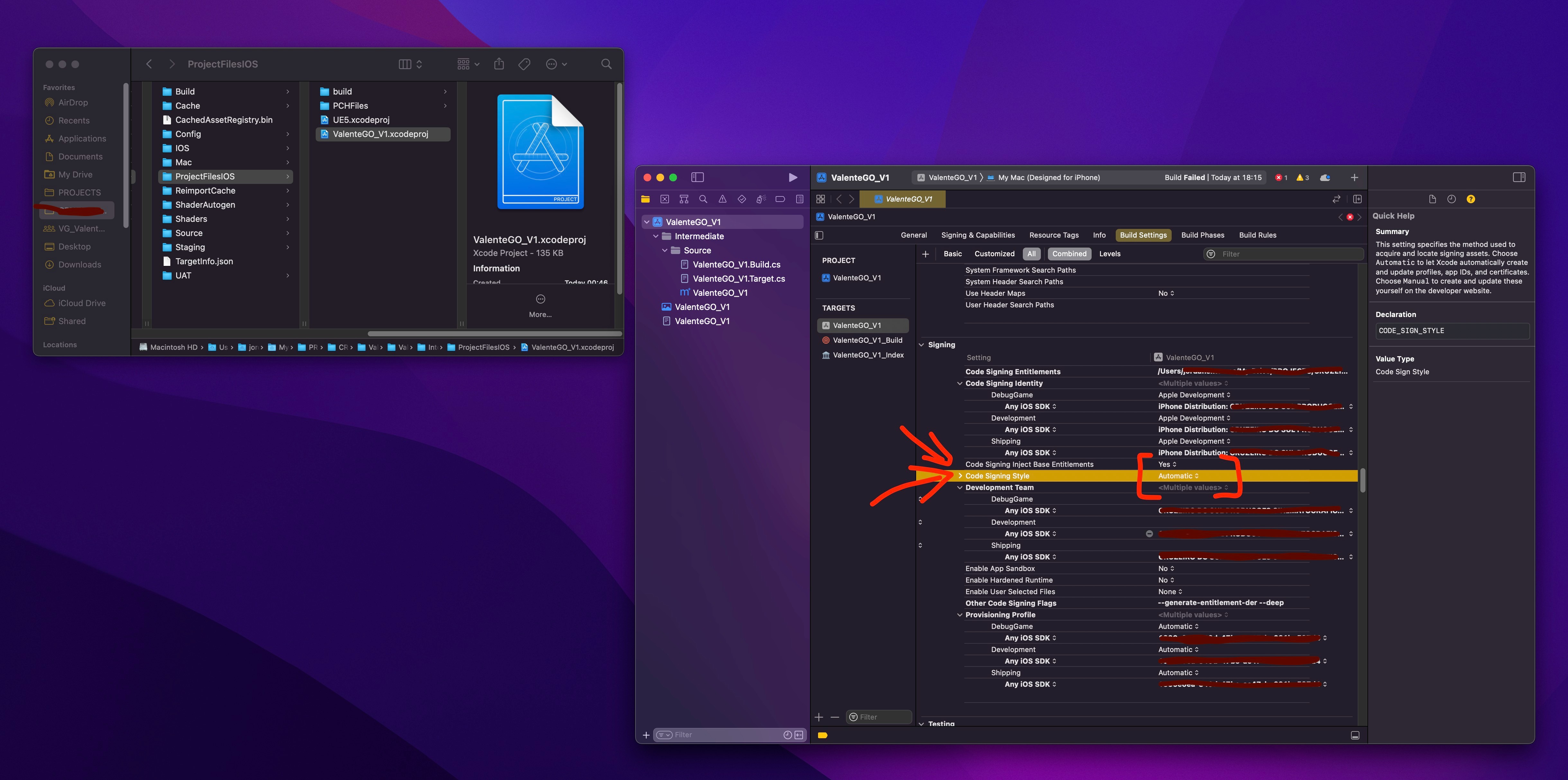Switch to Signing & Capabilities tab
Image resolution: width=1568 pixels, height=780 pixels.
click(x=978, y=235)
